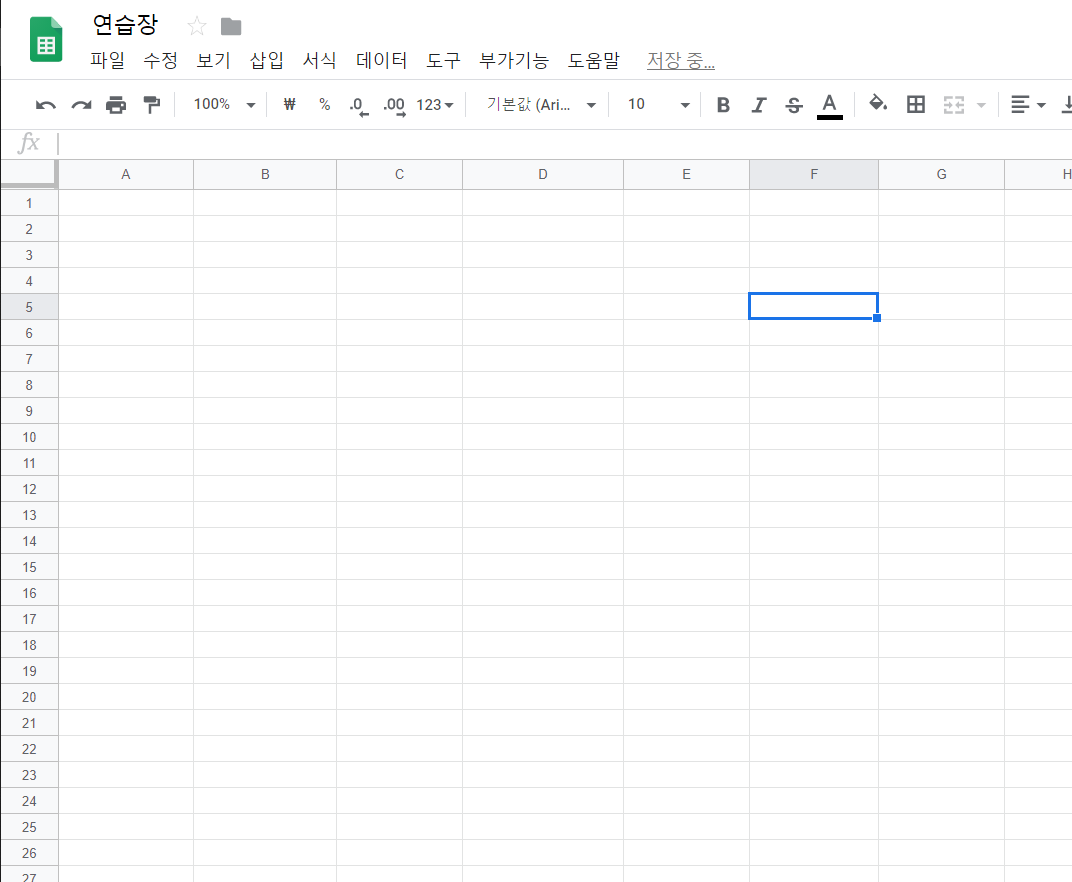This screenshot has height=882, width=1072.
Task: Toggle strikethrough formatting
Action: (x=794, y=105)
